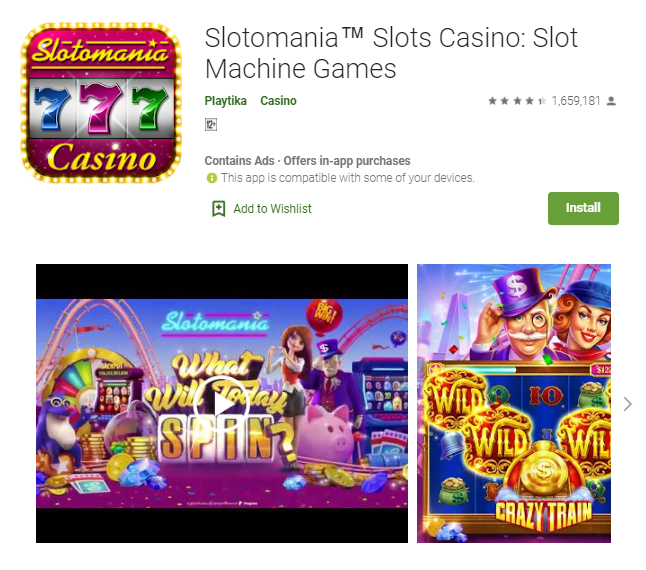Install the Slotomania app
This screenshot has height=570, width=646.
point(583,208)
